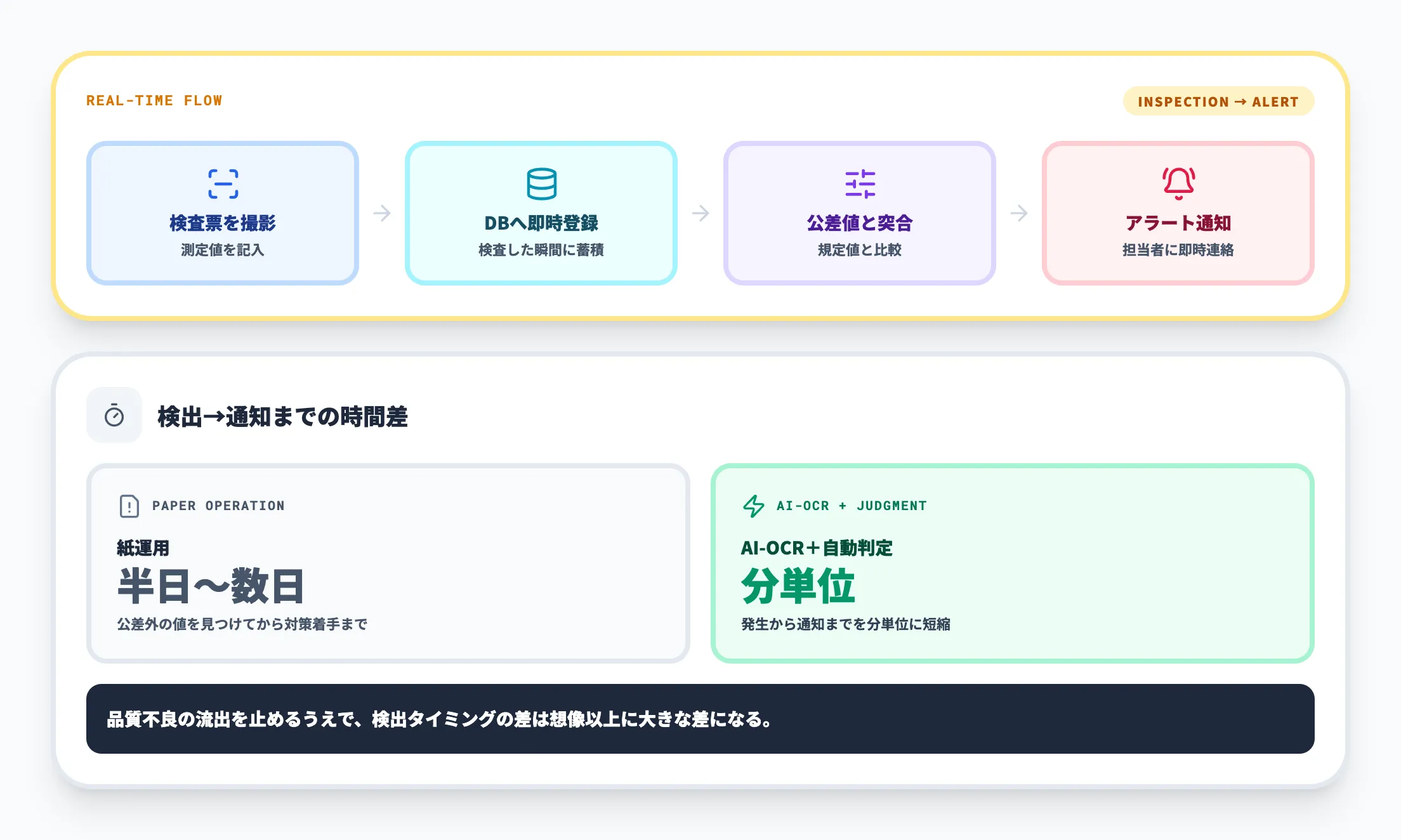Click the exclamation icon next to PAPER OPERATION
Screen dimensions: 1401x840
pyautogui.click(x=128, y=506)
